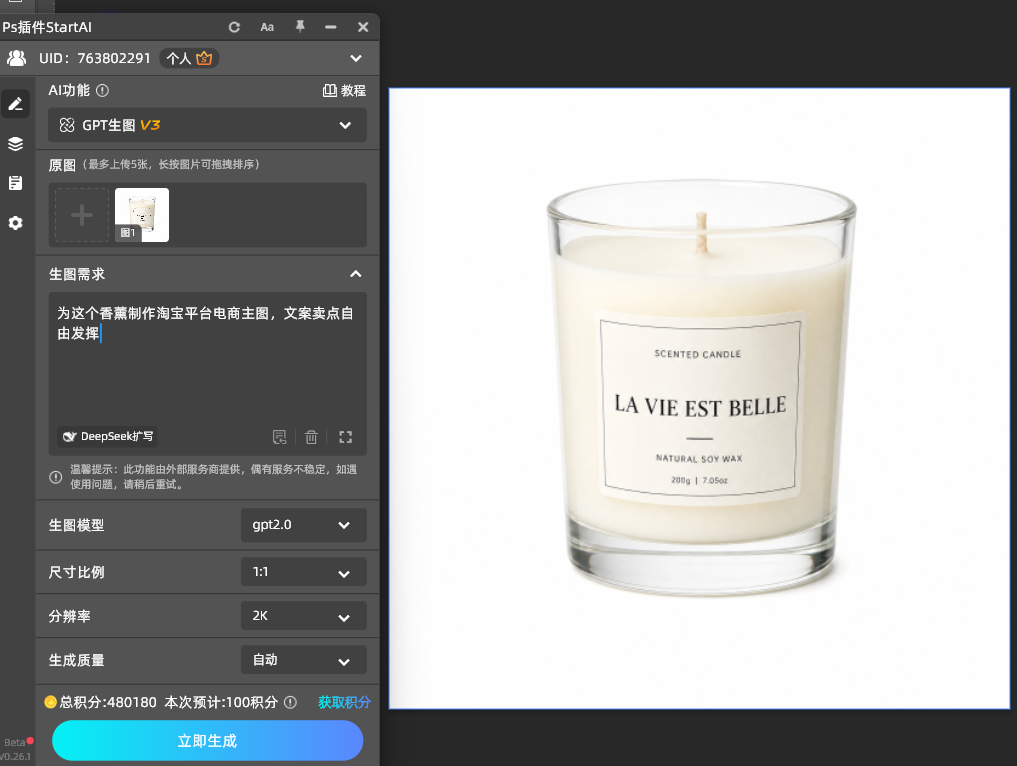
Task: Click the user account avatar icon
Action: 16,58
